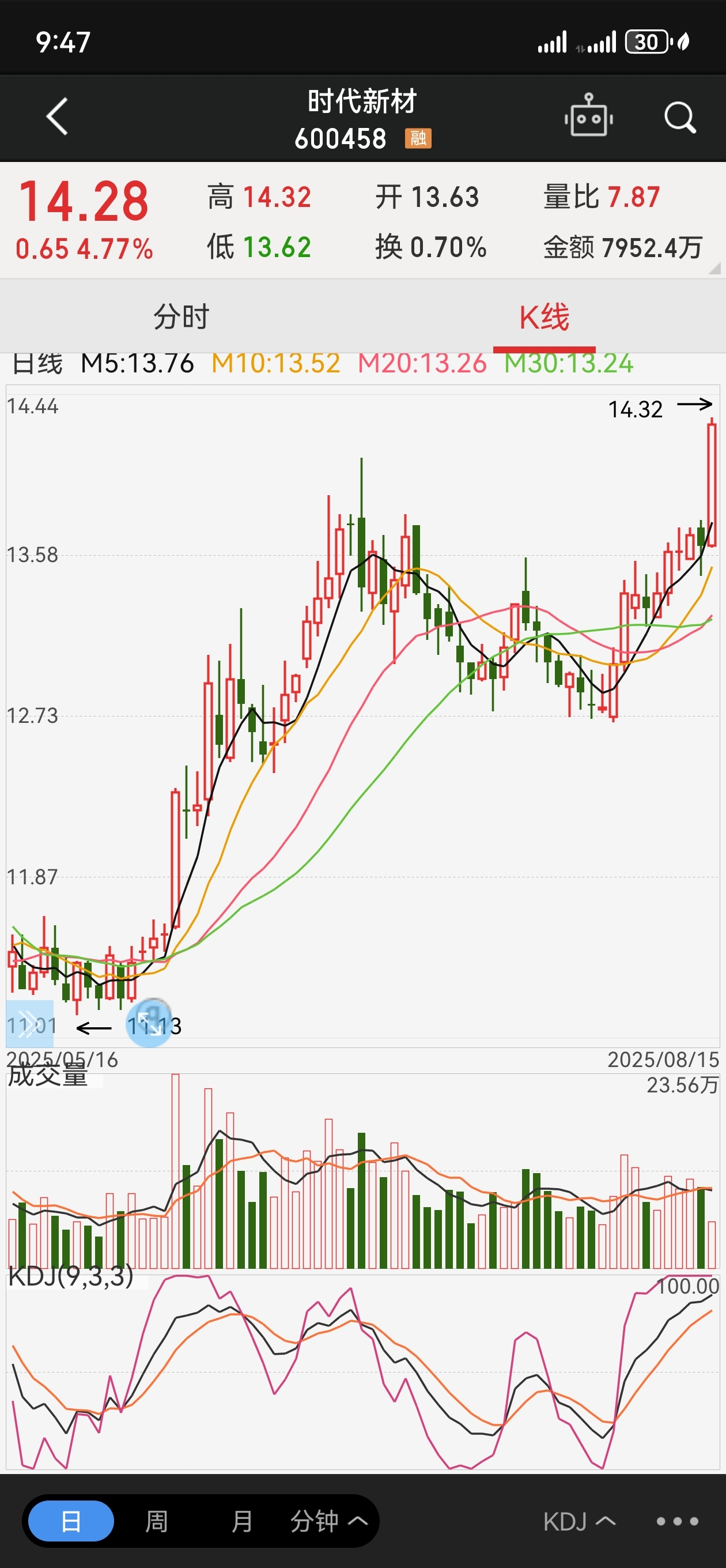Switch to 月 monthly period
This screenshot has width=726, height=1568.
pyautogui.click(x=241, y=1521)
